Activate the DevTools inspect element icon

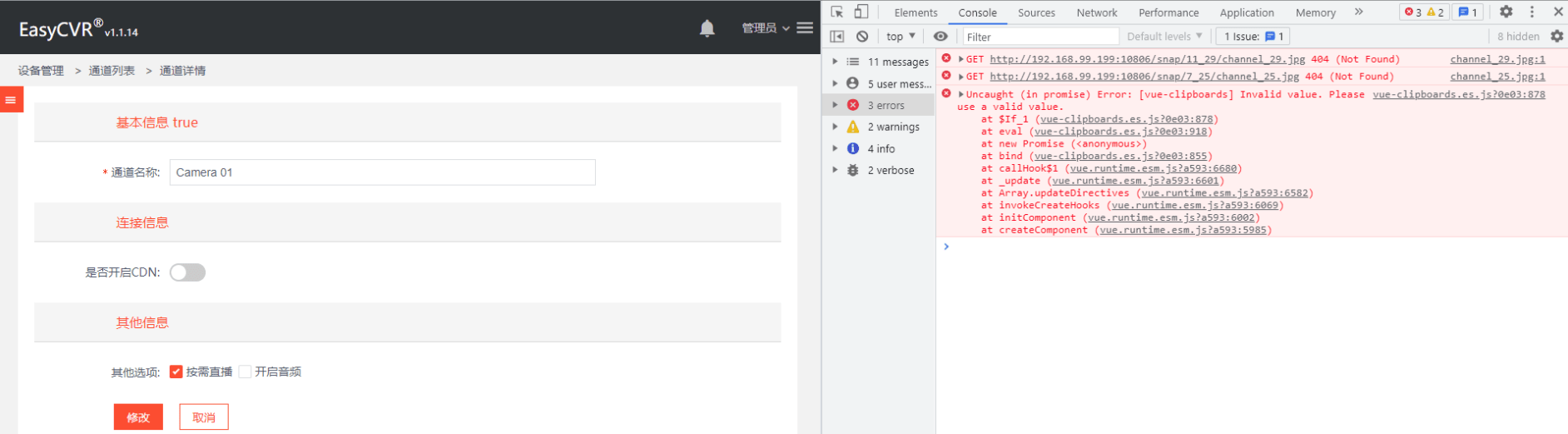tap(837, 12)
